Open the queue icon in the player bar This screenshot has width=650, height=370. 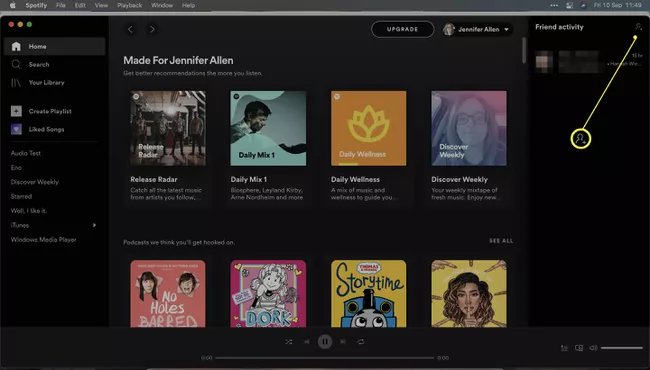pyautogui.click(x=564, y=348)
